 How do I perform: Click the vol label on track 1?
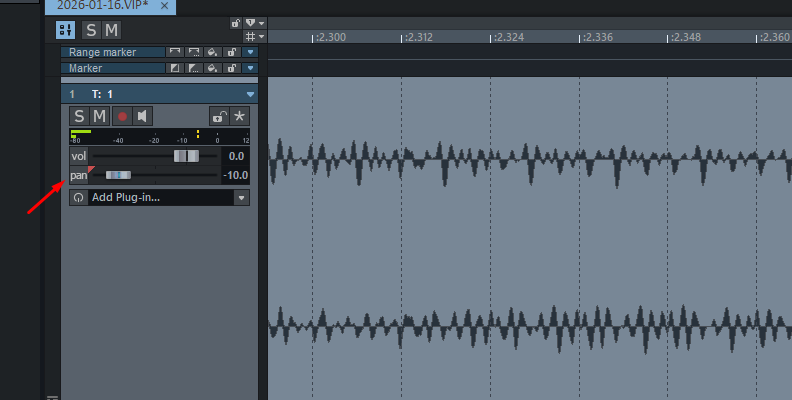78,156
